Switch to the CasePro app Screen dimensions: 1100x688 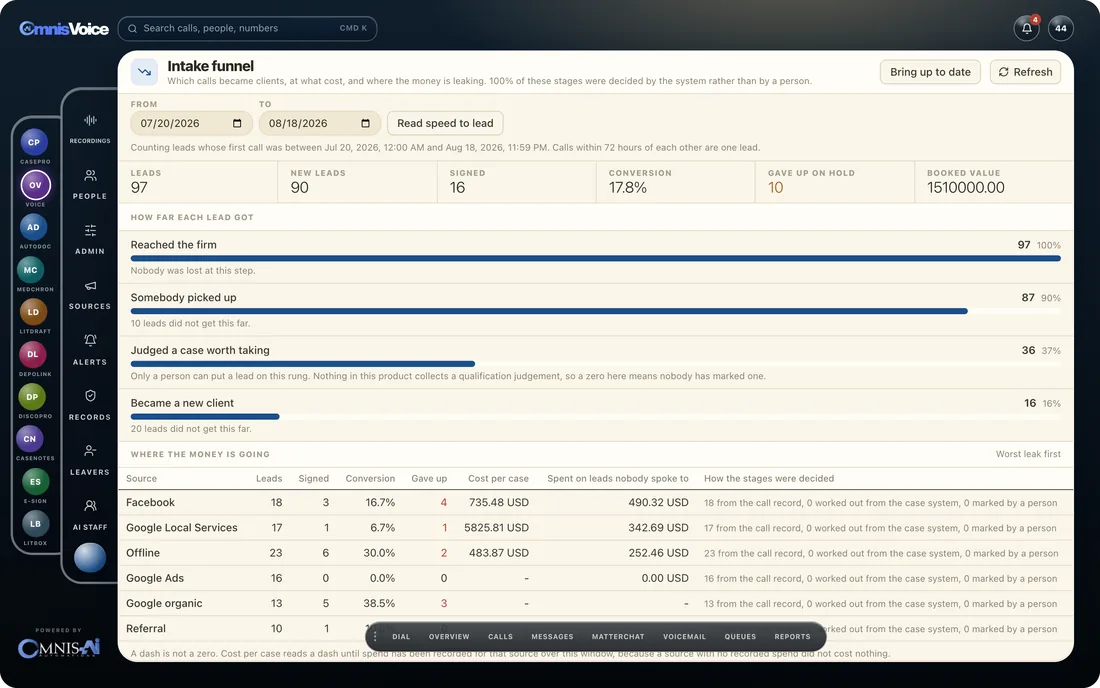click(x=34, y=142)
